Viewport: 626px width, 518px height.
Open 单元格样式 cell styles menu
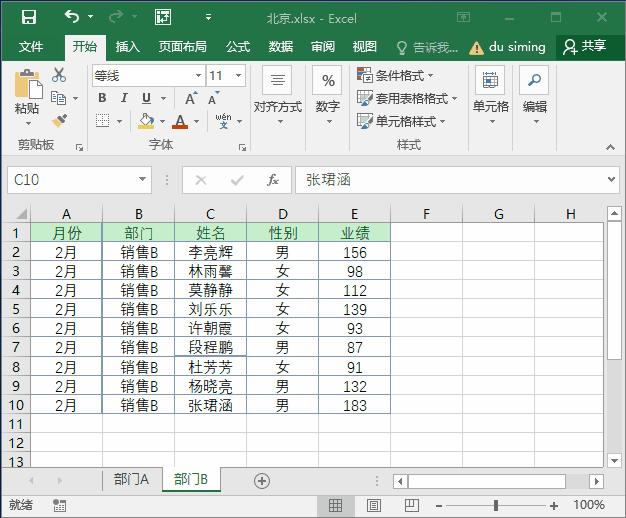point(401,121)
